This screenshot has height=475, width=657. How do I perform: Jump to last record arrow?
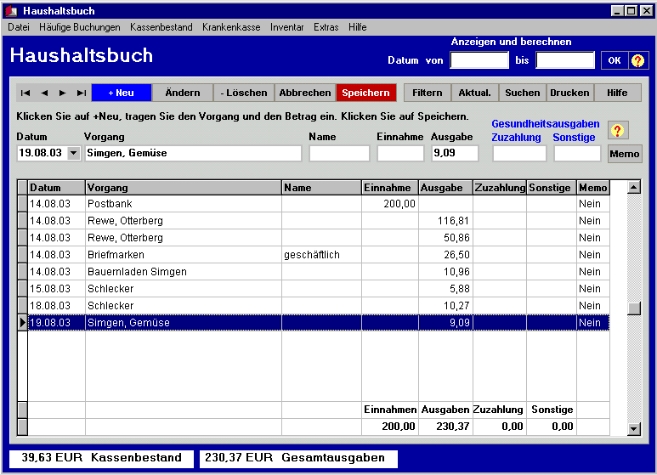tap(80, 93)
